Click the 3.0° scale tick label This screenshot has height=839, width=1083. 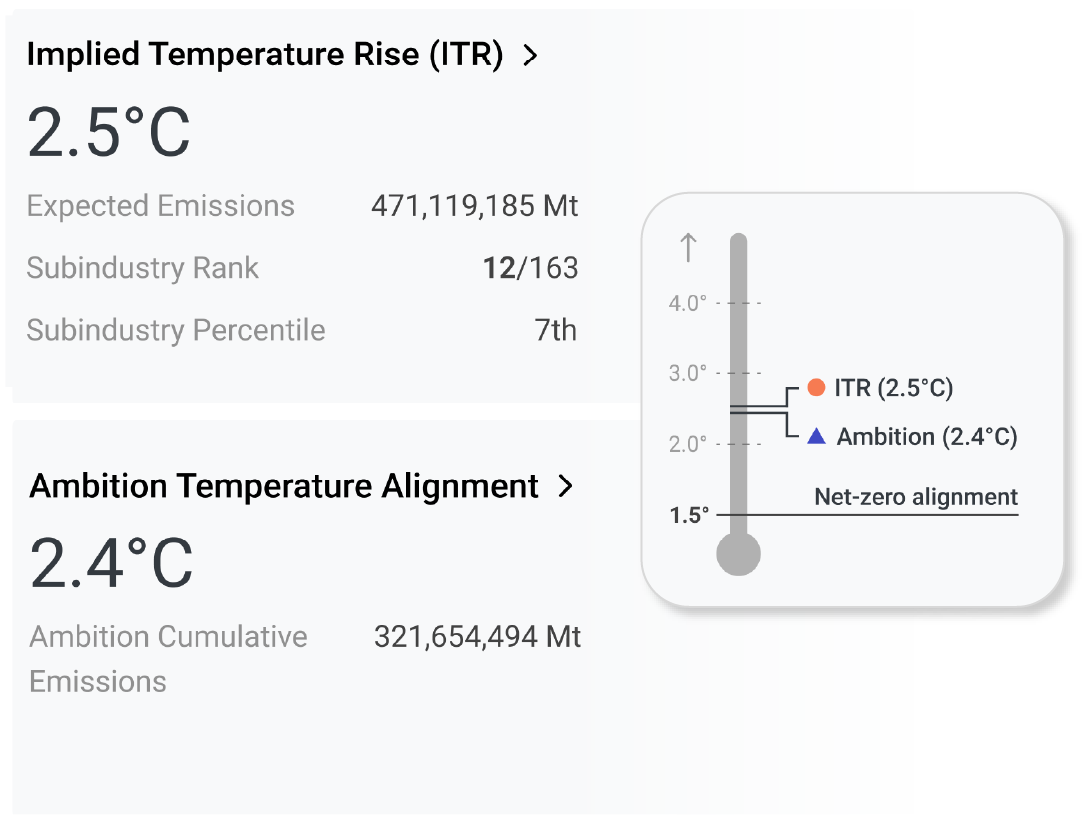pyautogui.click(x=688, y=374)
